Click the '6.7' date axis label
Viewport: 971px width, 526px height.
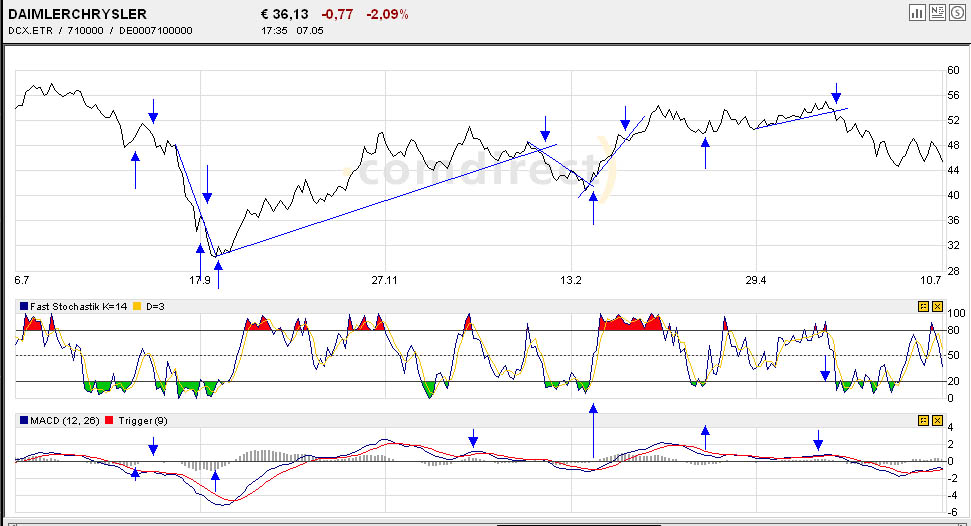[x=22, y=281]
